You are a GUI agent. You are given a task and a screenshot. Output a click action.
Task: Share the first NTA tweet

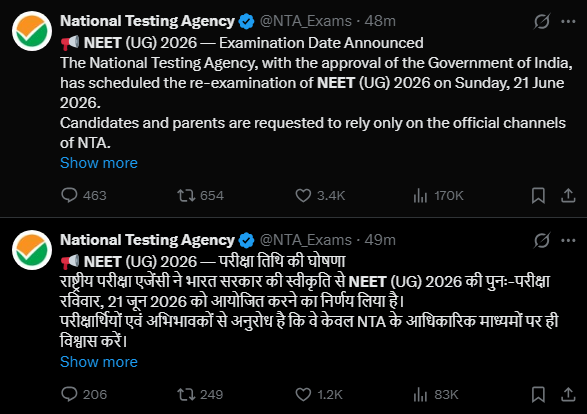(568, 195)
